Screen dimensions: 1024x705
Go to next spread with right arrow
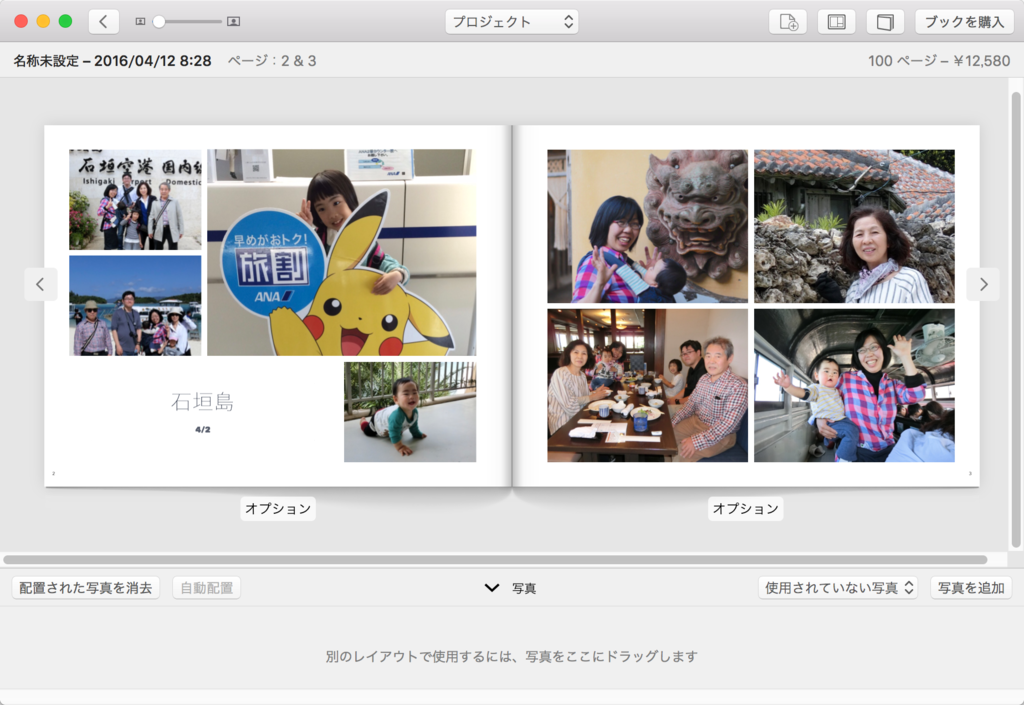click(984, 284)
